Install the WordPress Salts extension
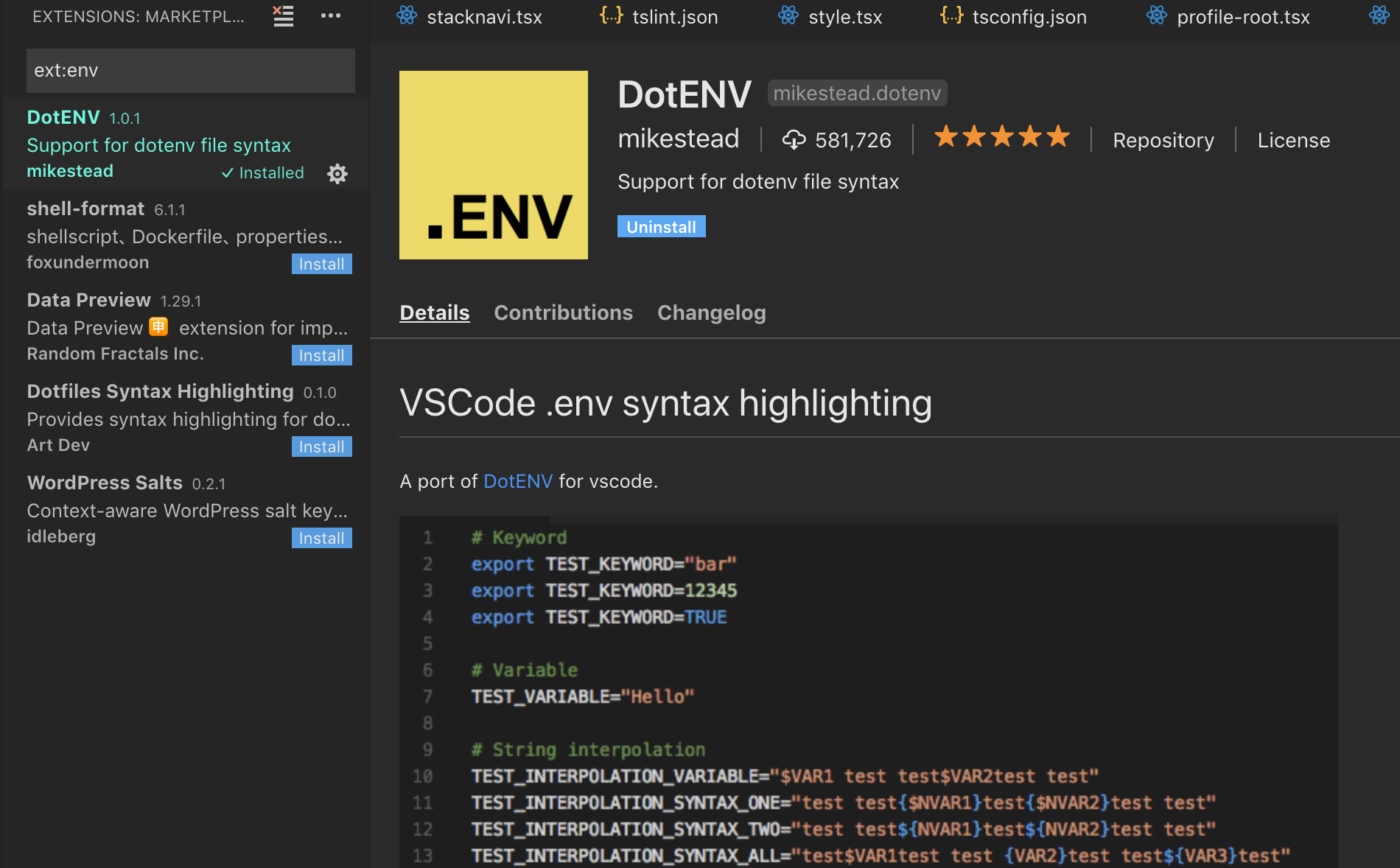1400x868 pixels. coord(322,538)
